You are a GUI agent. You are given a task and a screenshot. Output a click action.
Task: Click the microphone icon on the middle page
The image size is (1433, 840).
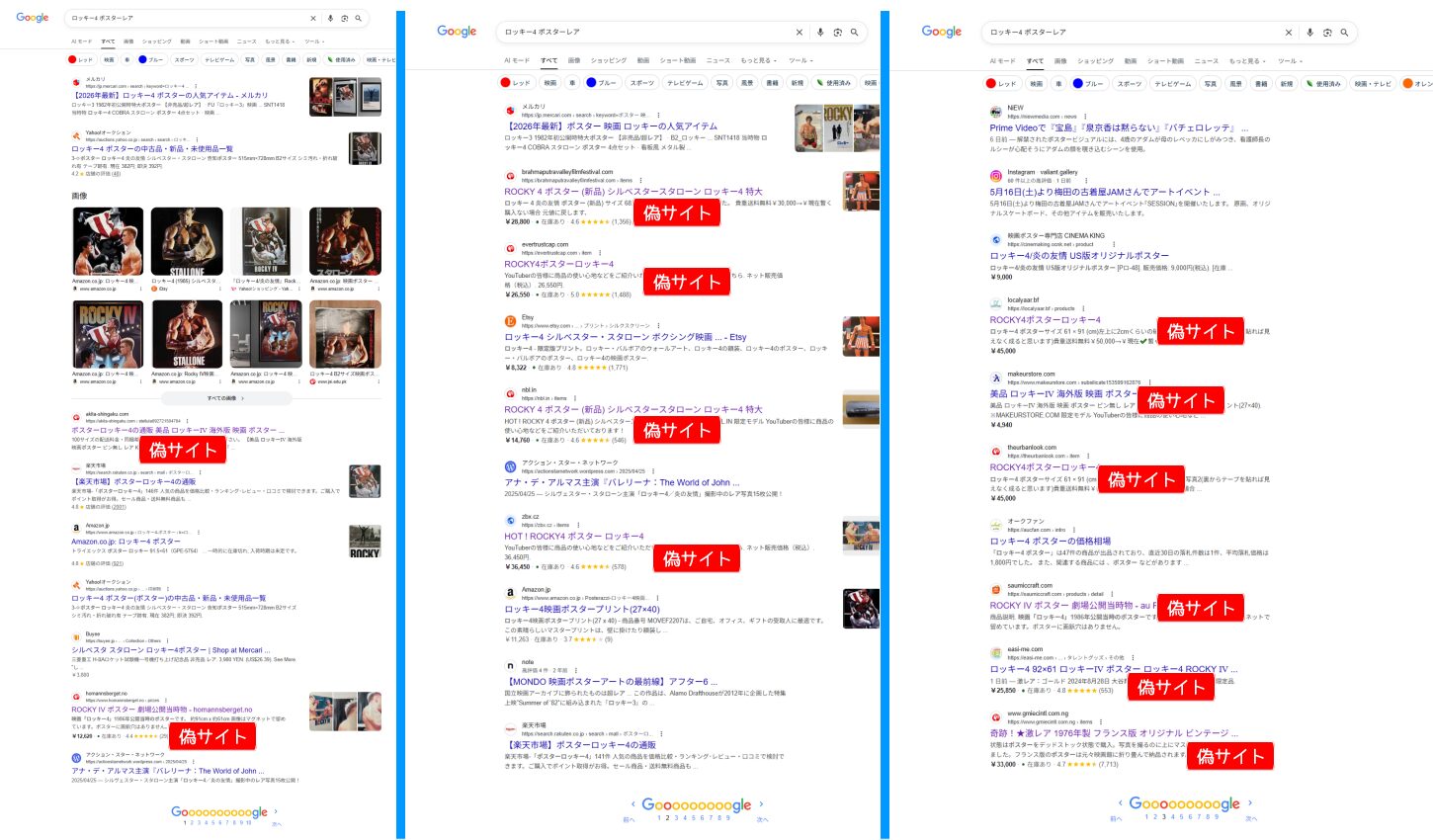coord(820,32)
